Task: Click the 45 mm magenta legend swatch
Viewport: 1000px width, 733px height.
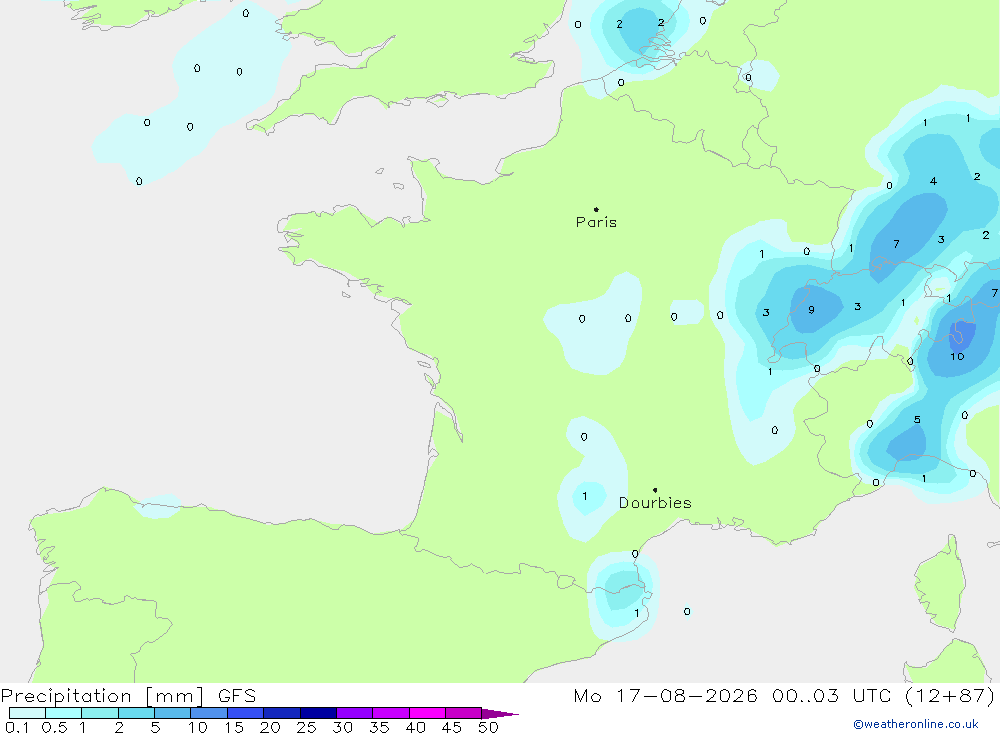Action: 464,713
